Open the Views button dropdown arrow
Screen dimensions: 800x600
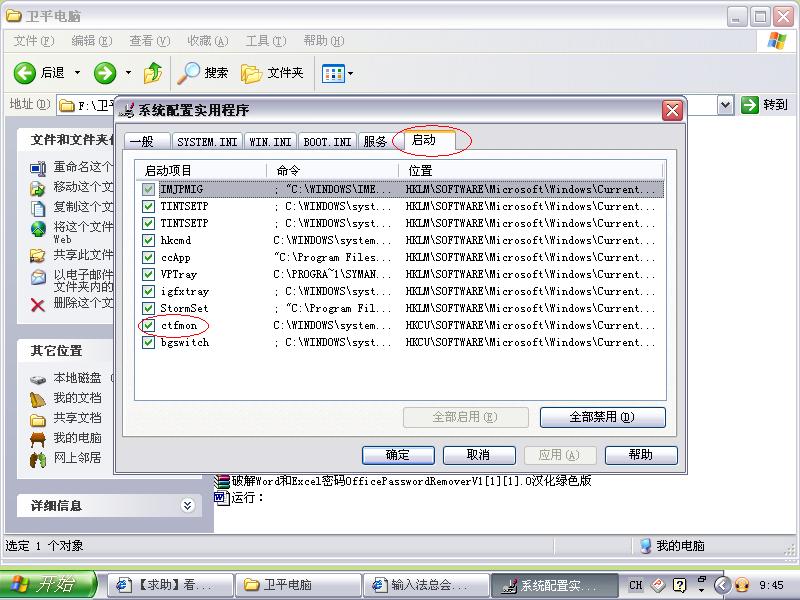pyautogui.click(x=351, y=74)
